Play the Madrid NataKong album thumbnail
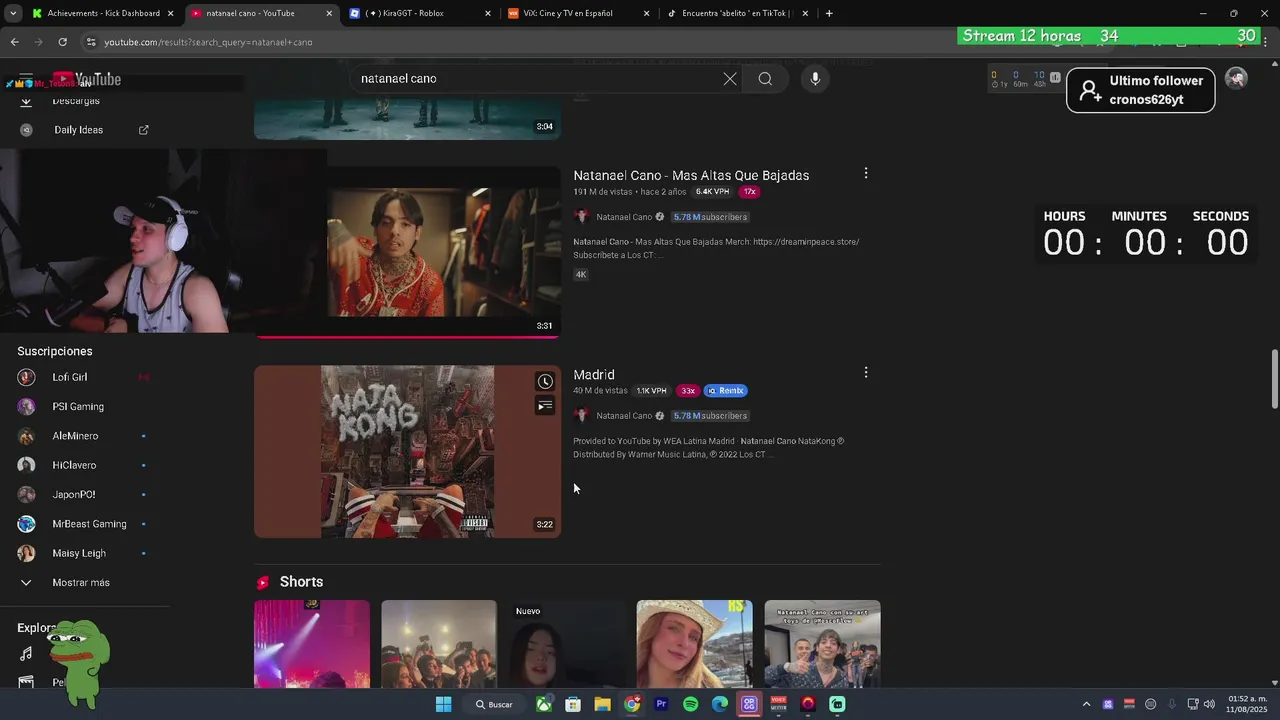1280x720 pixels. [x=407, y=451]
